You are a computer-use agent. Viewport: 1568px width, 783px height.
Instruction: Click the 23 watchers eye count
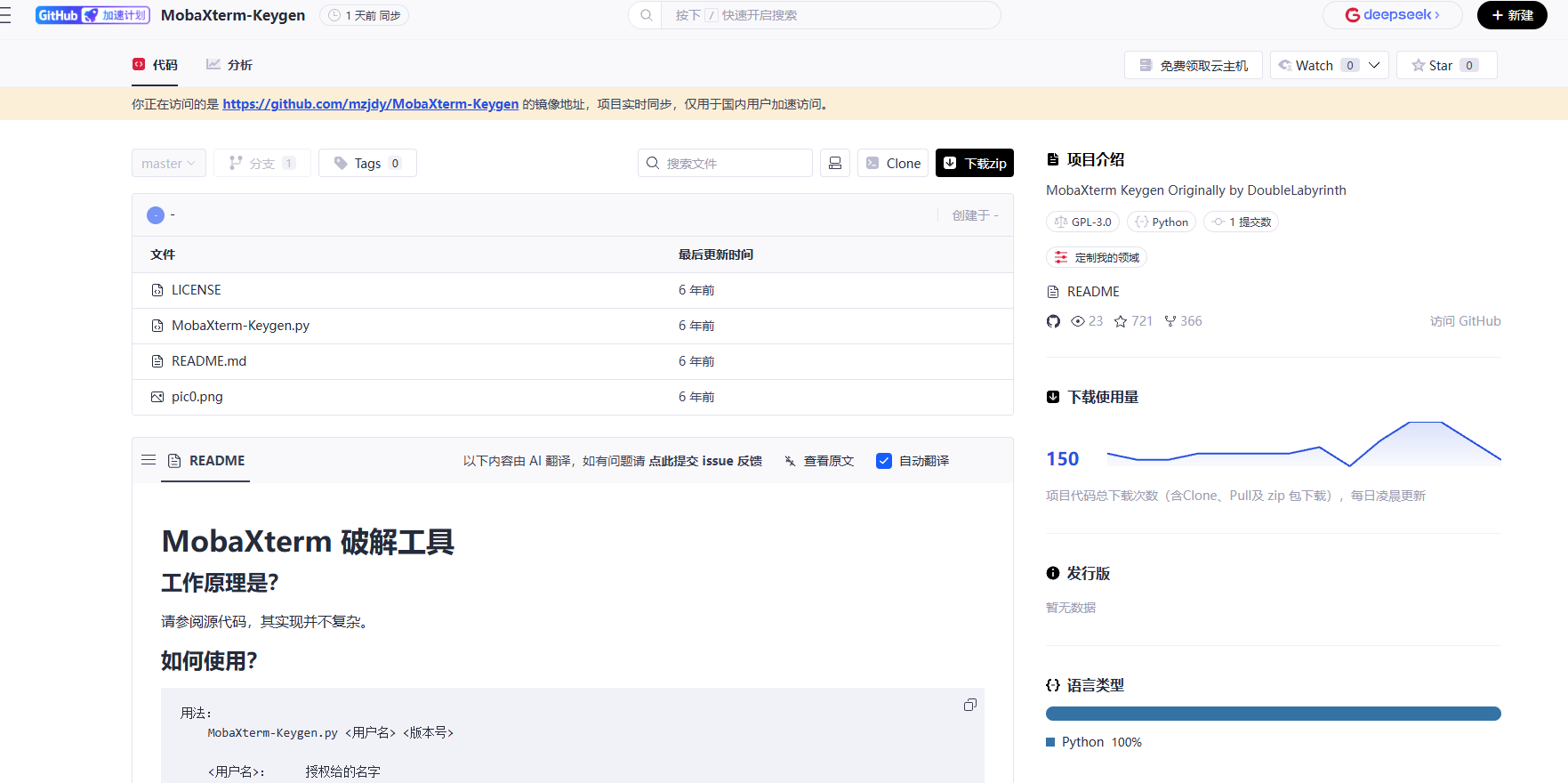click(x=1087, y=321)
